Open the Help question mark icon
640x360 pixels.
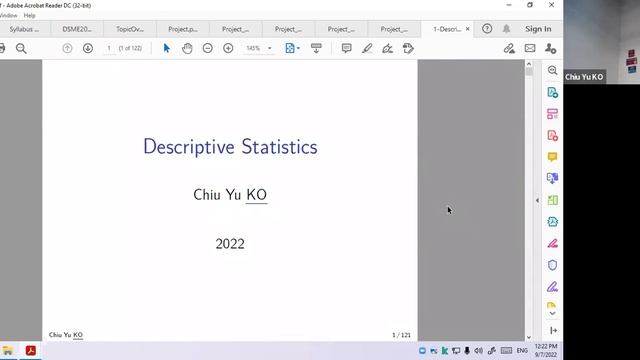tap(487, 29)
